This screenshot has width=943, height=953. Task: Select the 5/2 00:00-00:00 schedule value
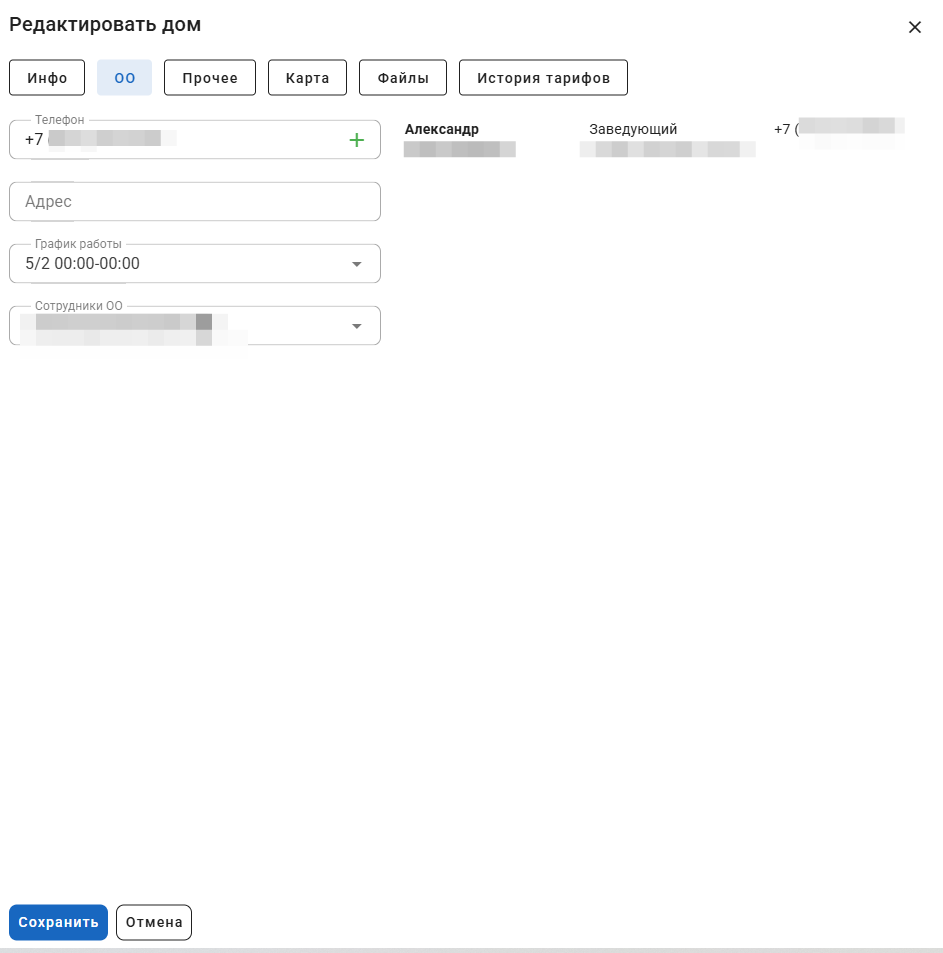tap(83, 264)
